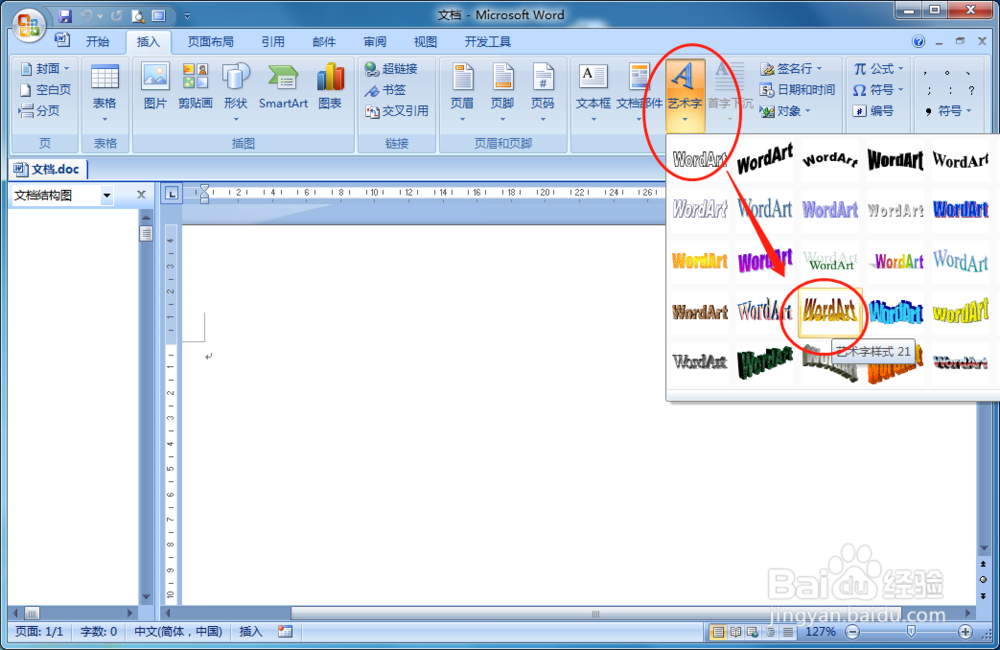Switch to print layout view in status bar
The width and height of the screenshot is (1000, 650).
point(718,632)
